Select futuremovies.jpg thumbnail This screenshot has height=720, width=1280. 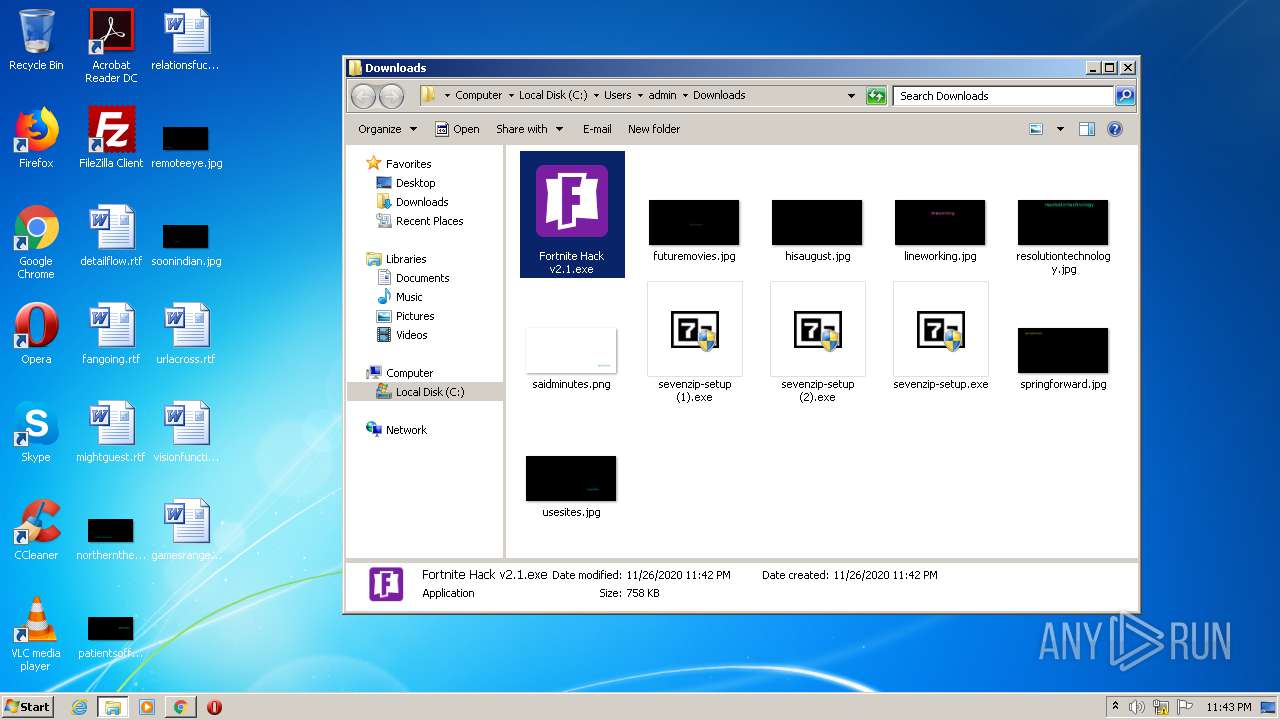coord(694,222)
